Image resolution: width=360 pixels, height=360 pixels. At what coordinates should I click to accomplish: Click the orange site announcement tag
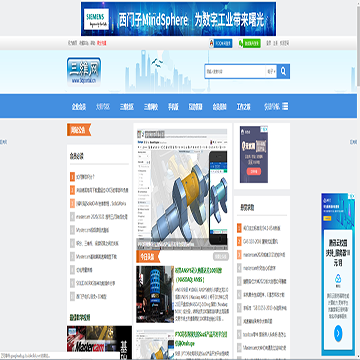79,130
